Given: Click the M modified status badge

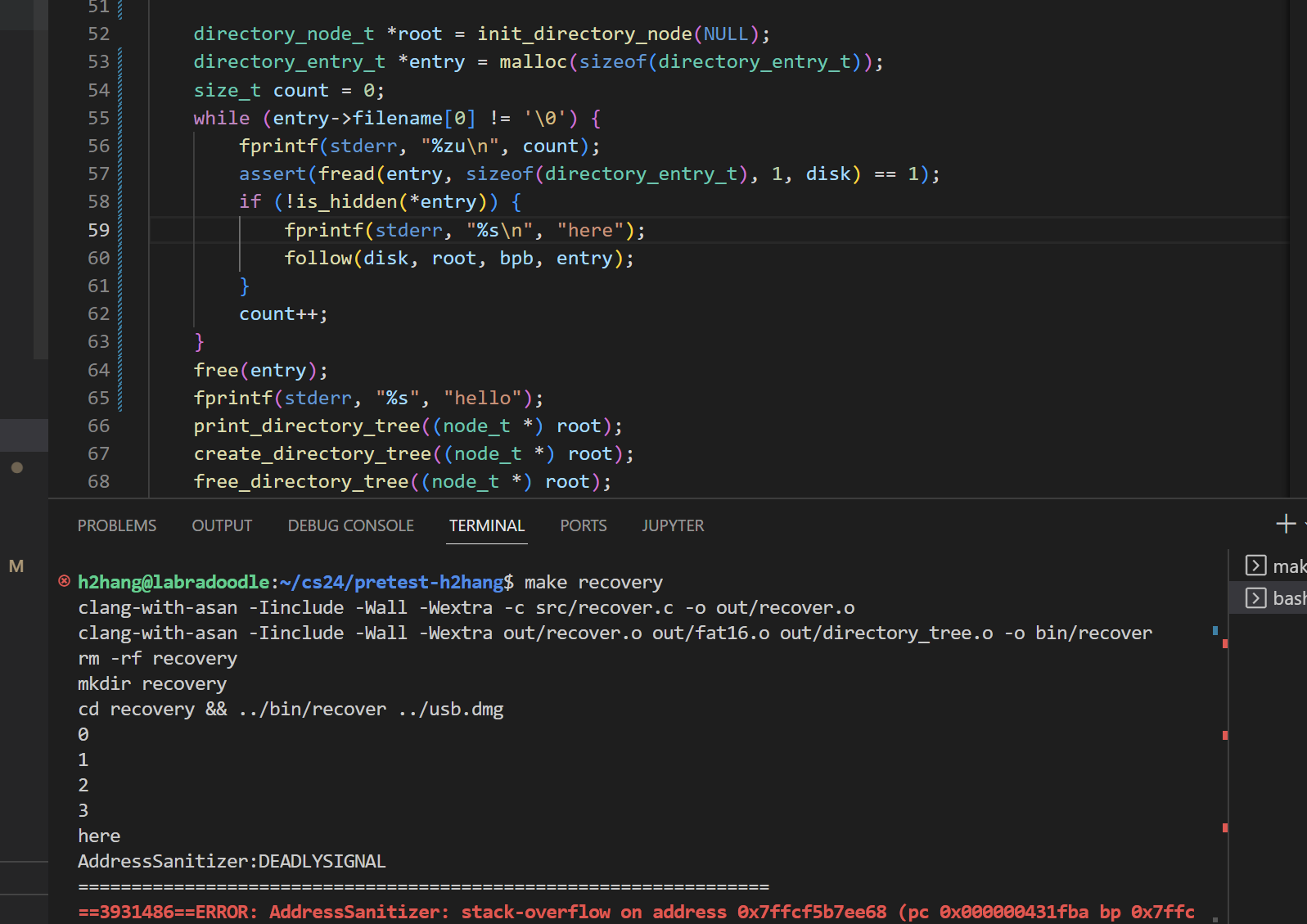Looking at the screenshot, I should tap(16, 566).
